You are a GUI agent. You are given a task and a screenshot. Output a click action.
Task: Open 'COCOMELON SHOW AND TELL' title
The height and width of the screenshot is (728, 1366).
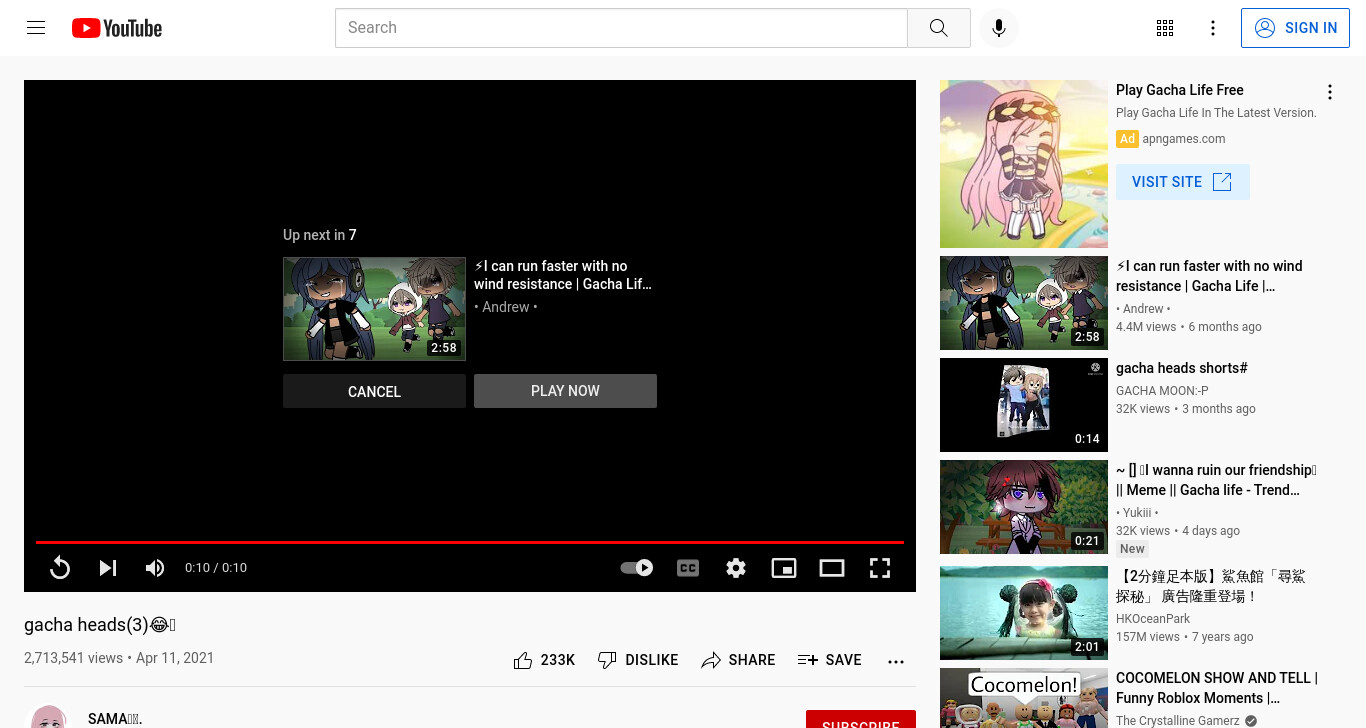coord(1217,688)
